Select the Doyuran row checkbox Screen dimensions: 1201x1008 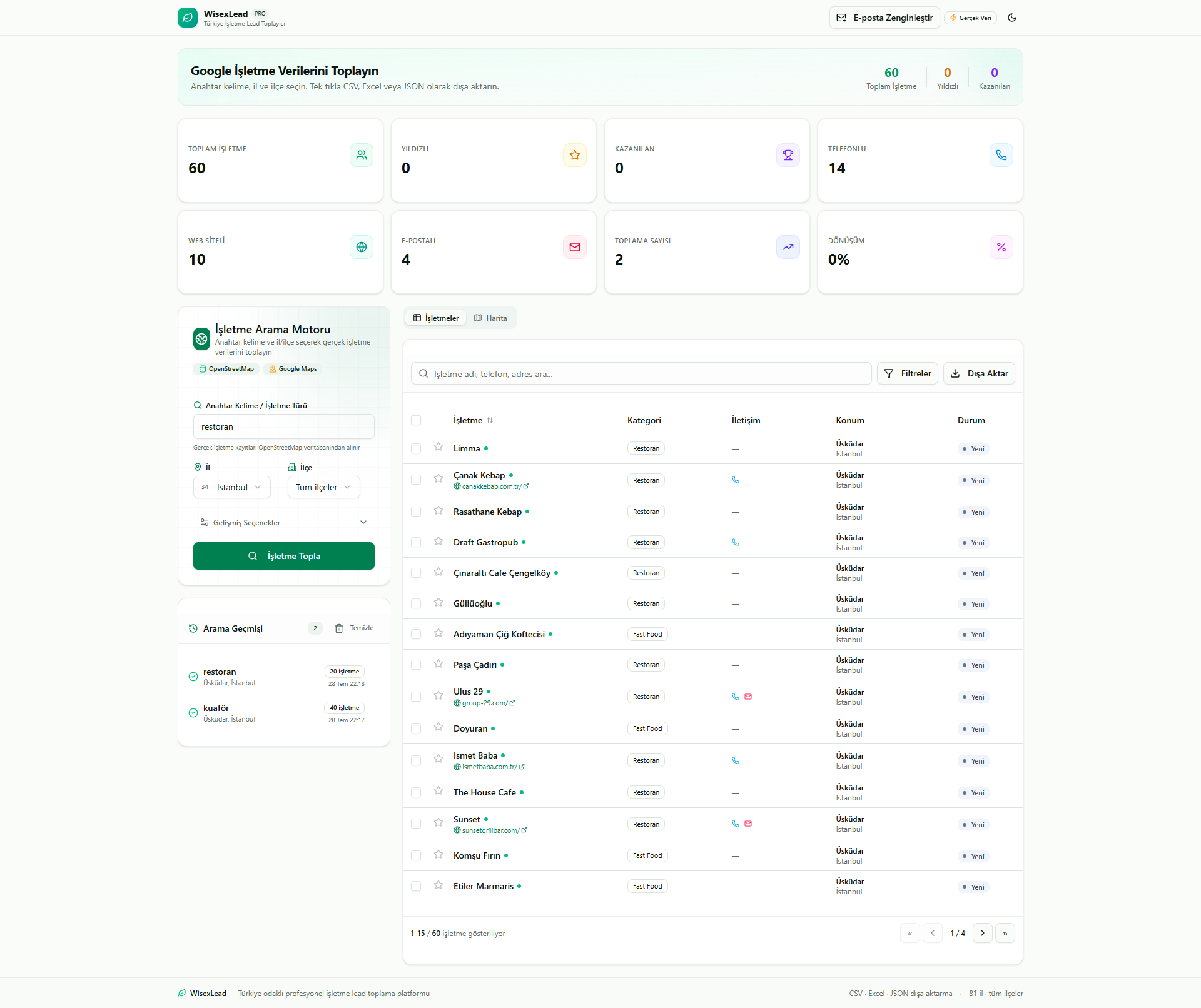tap(416, 728)
